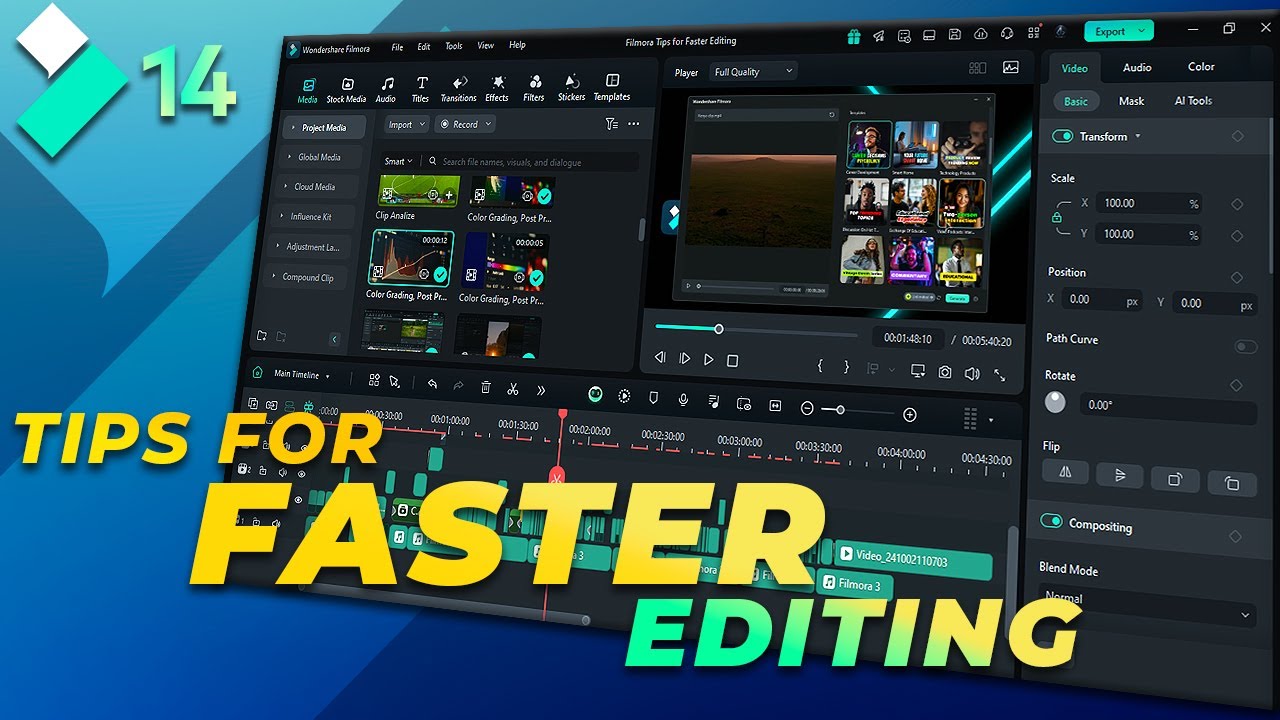The height and width of the screenshot is (720, 1280).
Task: Click the waveform scope icon above the player
Action: click(1011, 67)
